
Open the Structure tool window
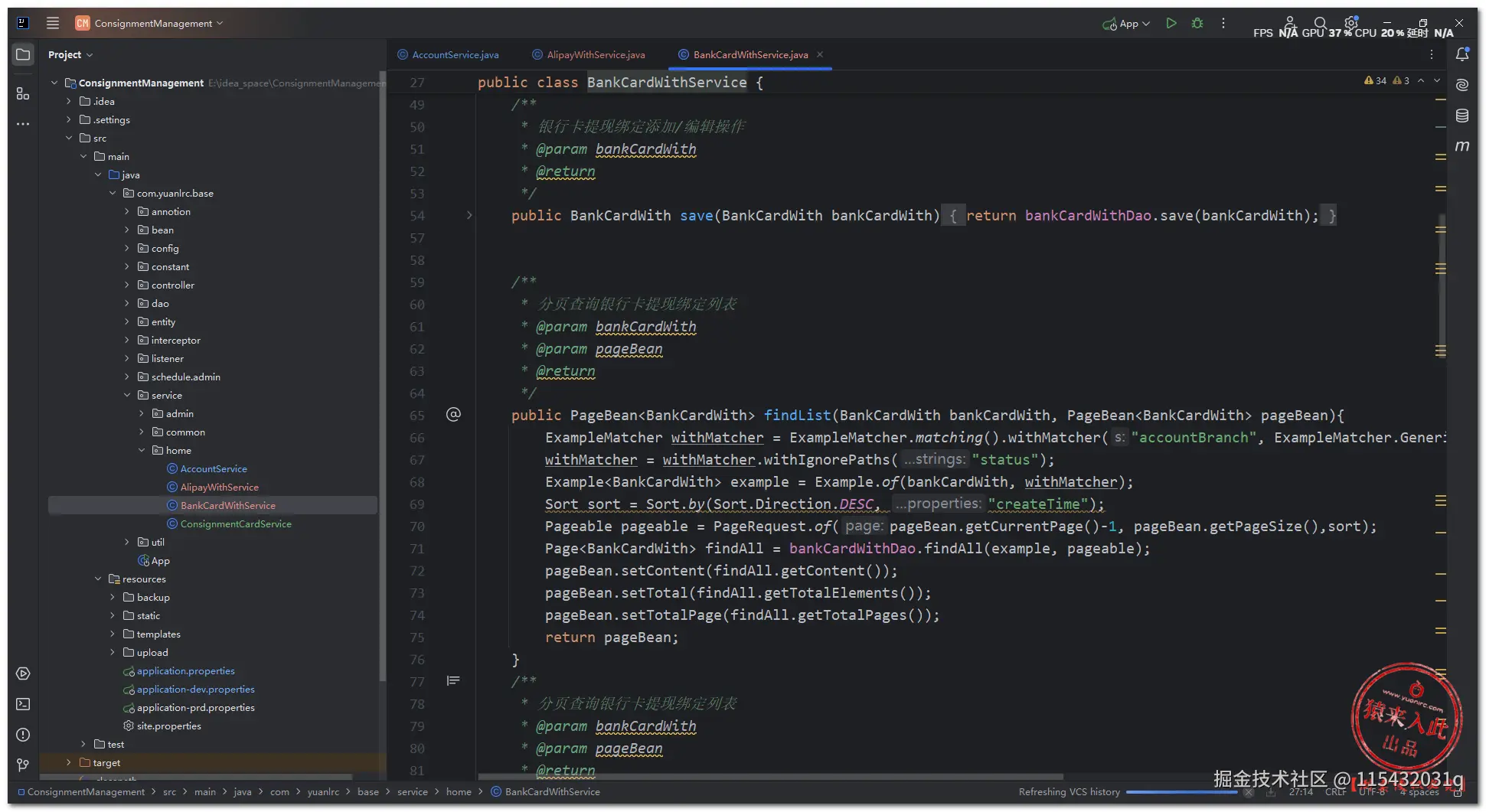click(23, 93)
